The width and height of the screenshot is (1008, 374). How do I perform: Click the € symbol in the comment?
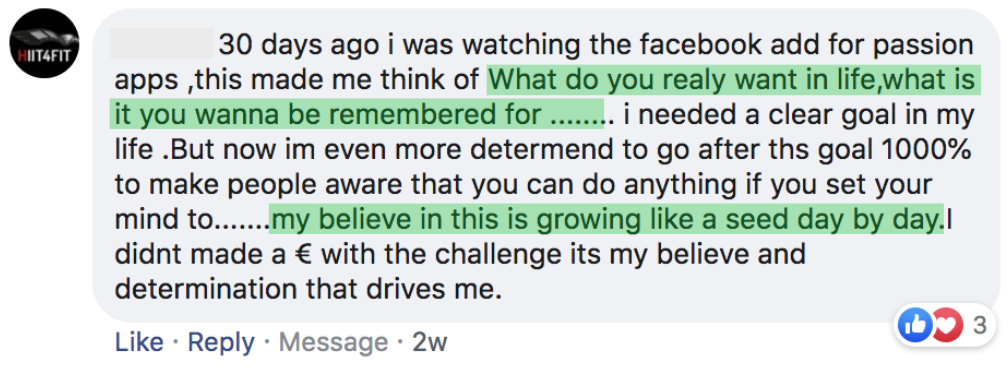(300, 254)
